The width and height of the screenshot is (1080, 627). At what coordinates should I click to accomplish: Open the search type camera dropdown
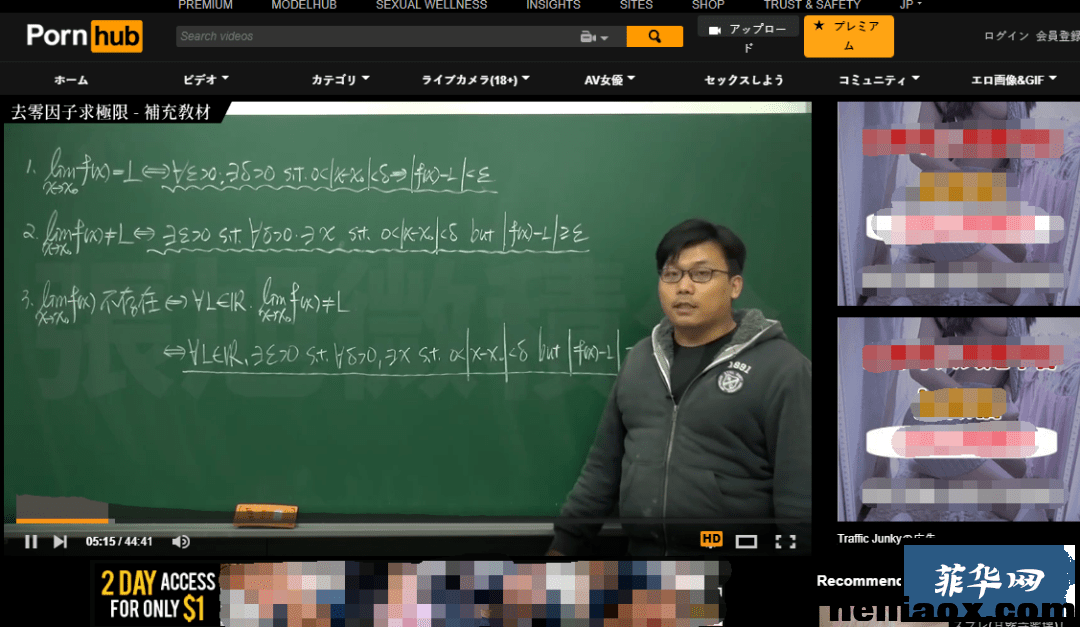[x=594, y=37]
